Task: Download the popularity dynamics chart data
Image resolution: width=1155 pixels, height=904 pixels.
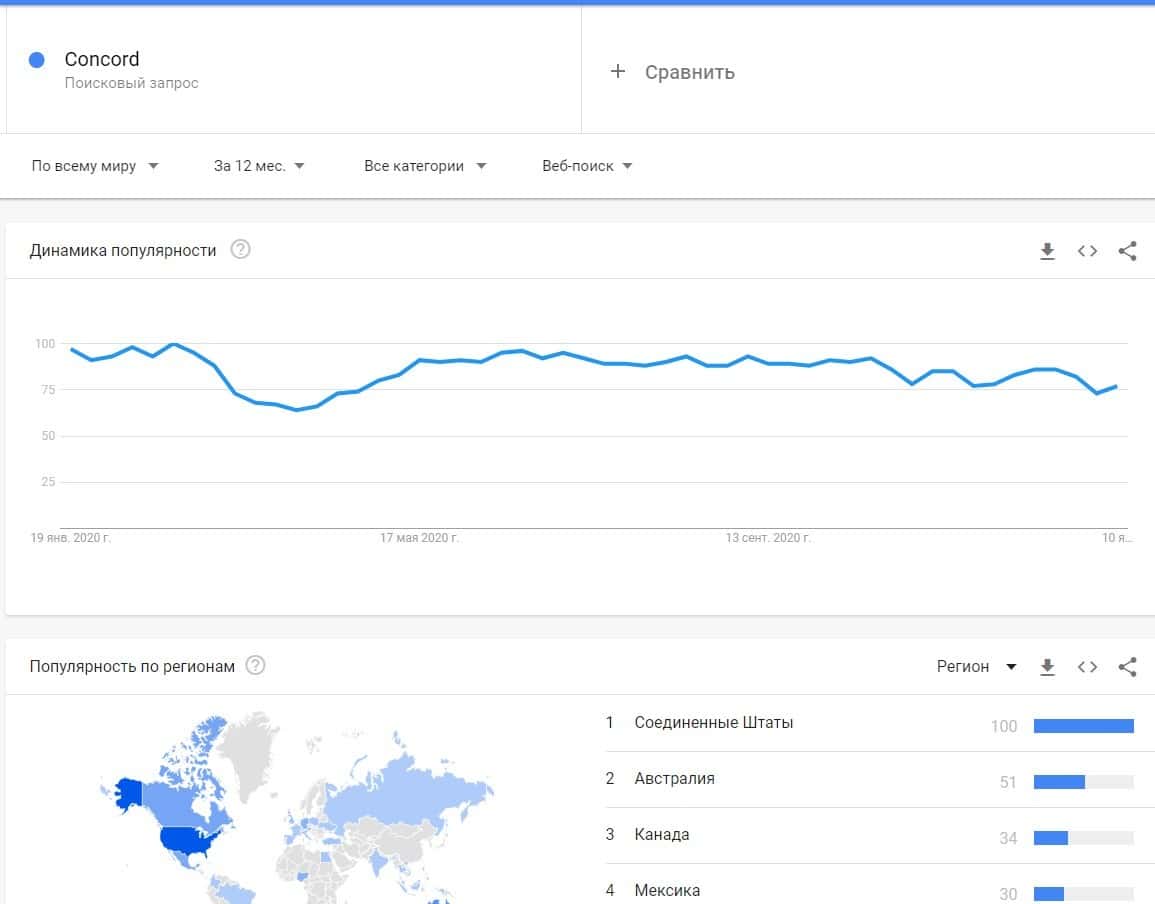Action: coord(1047,251)
